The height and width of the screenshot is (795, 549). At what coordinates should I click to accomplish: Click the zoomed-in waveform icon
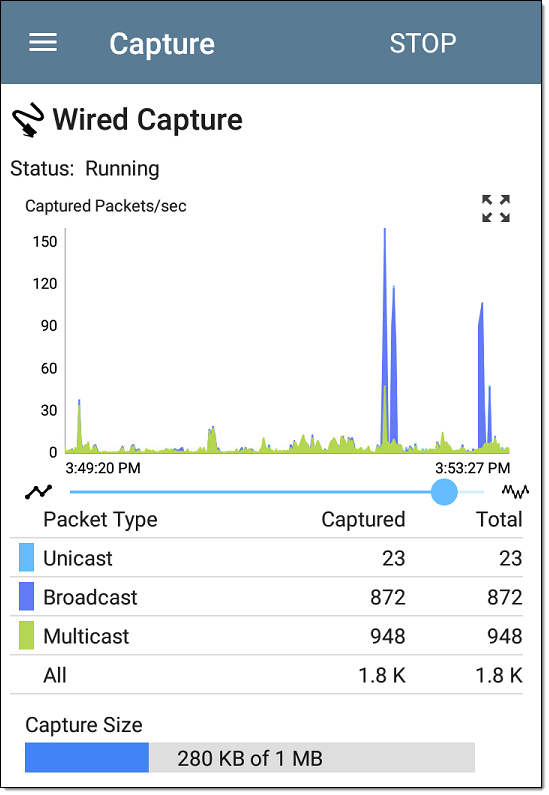tap(515, 491)
